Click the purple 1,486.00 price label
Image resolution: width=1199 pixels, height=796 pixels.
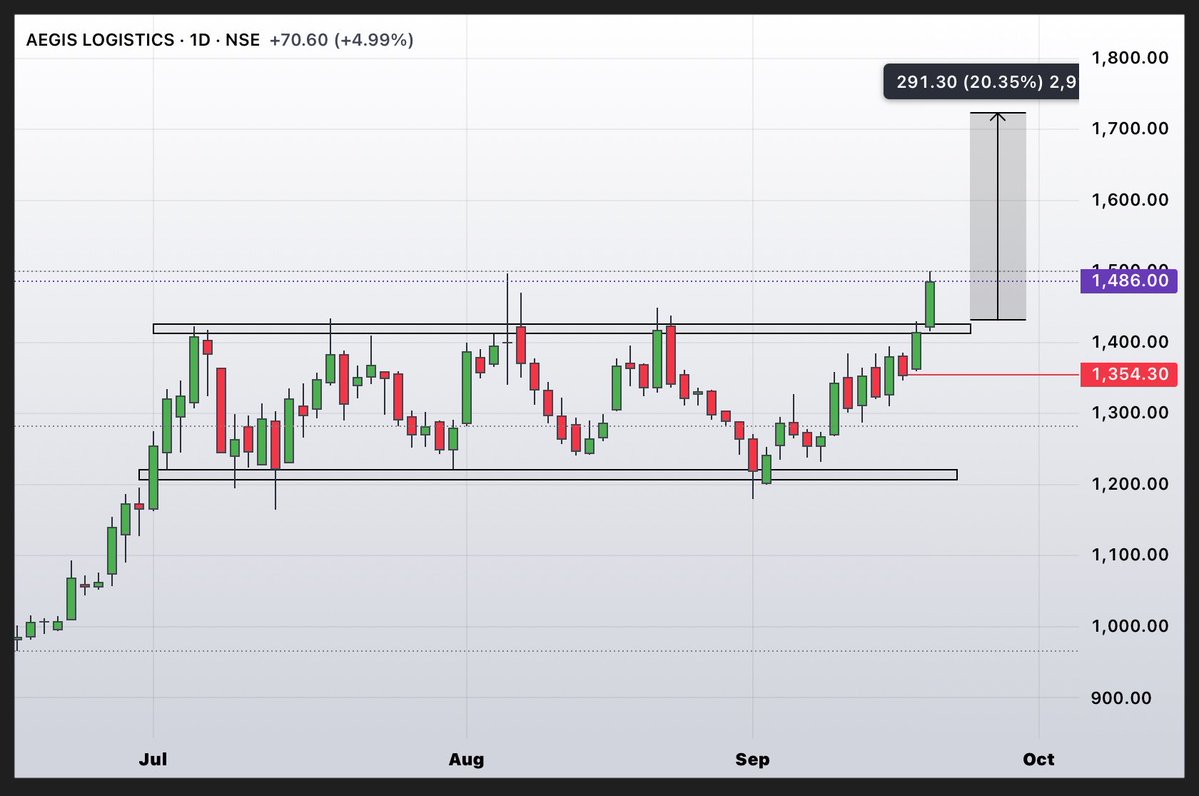point(1129,281)
